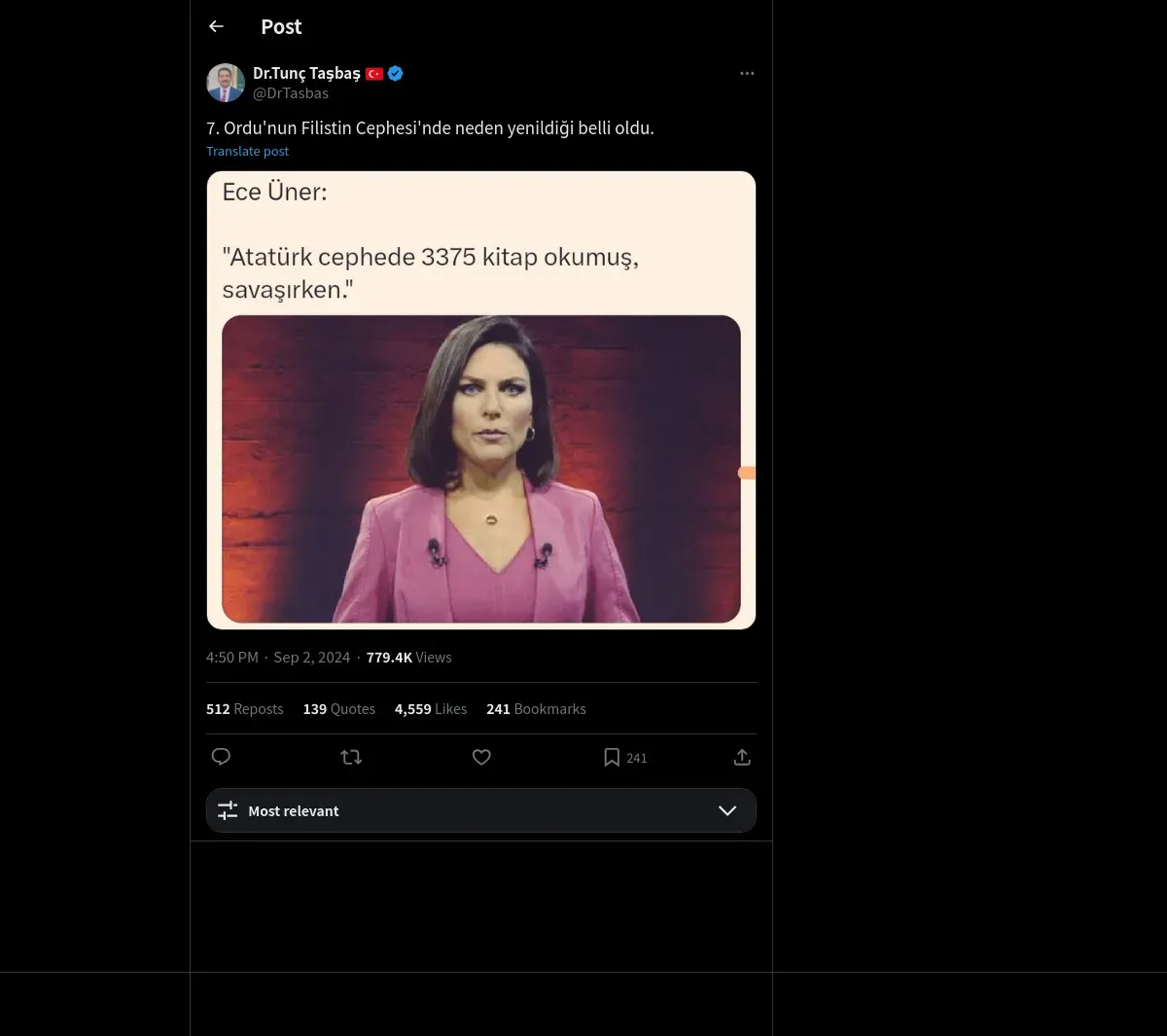Open Dr.Tunç Taşbaş profile avatar
Screen dimensions: 1167x1036
(x=226, y=83)
